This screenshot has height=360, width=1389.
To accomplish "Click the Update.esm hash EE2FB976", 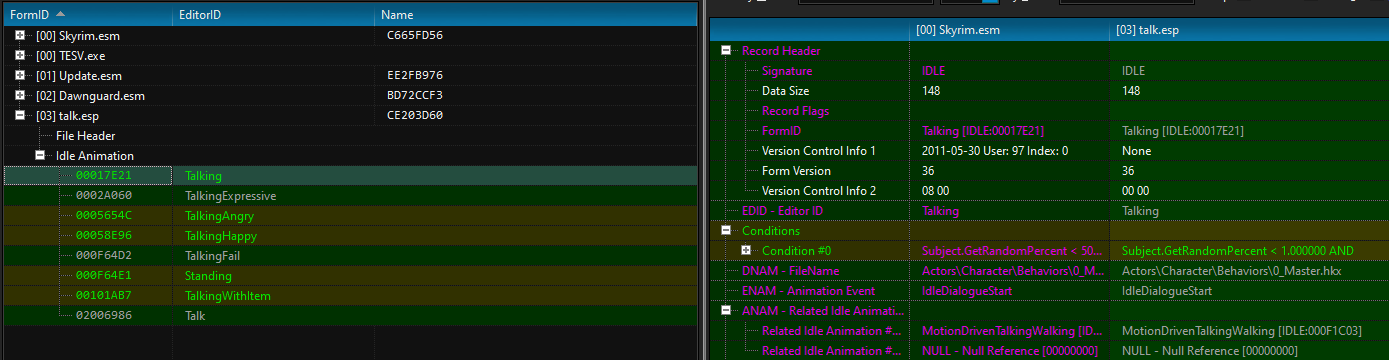I will [x=415, y=75].
